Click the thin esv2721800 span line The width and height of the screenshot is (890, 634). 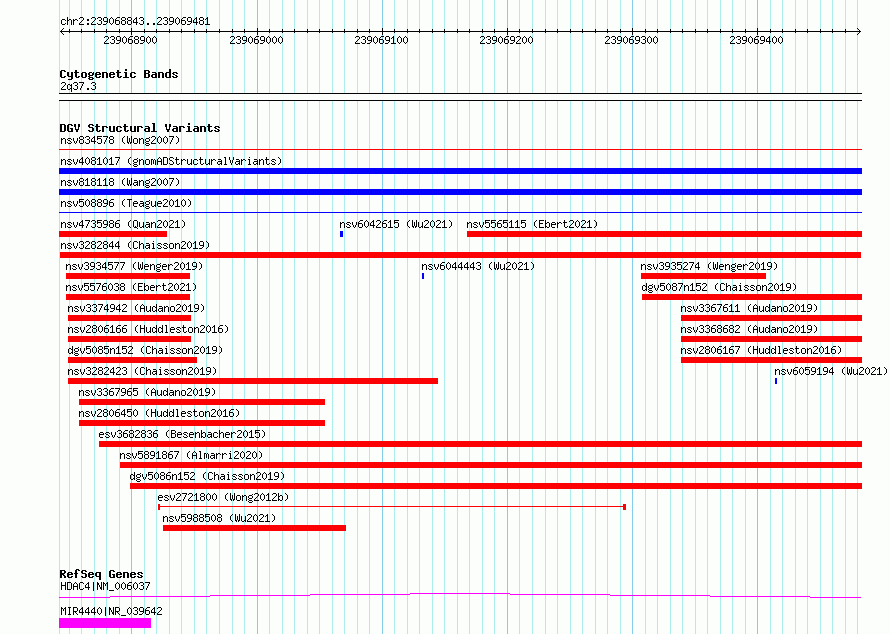pos(392,507)
